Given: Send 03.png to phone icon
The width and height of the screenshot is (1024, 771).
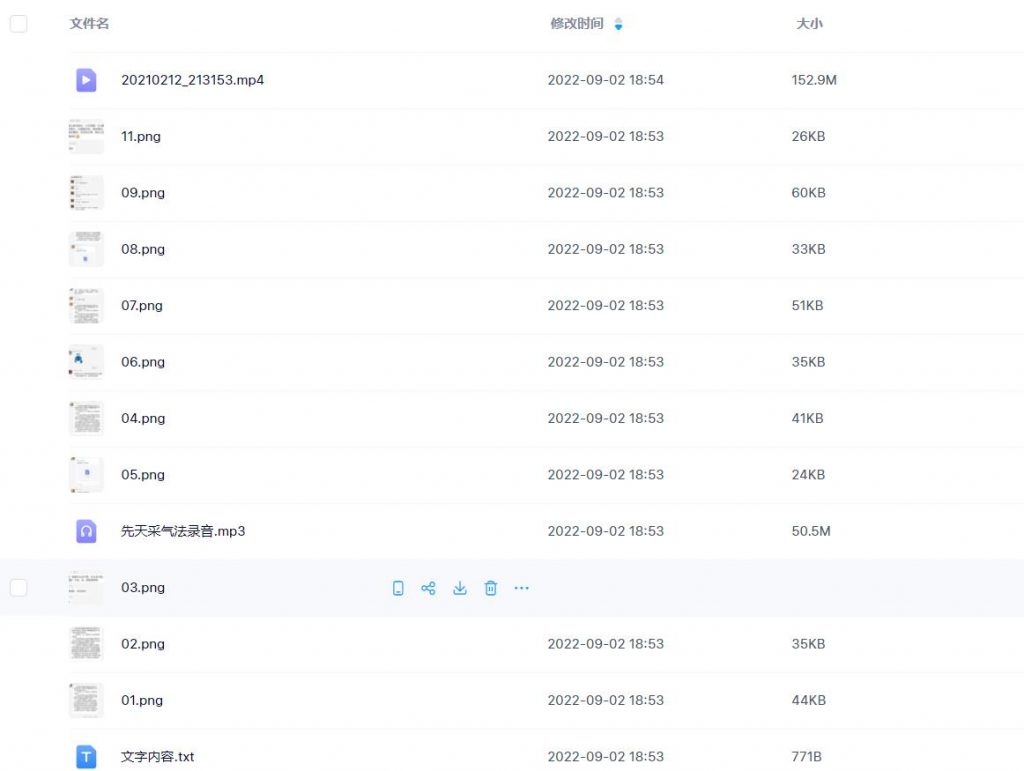Looking at the screenshot, I should 398,588.
